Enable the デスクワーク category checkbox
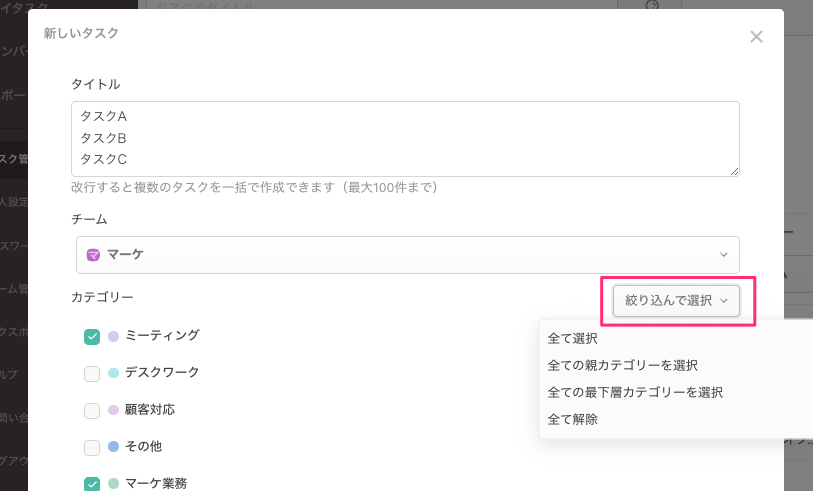The image size is (813, 491). [92, 374]
